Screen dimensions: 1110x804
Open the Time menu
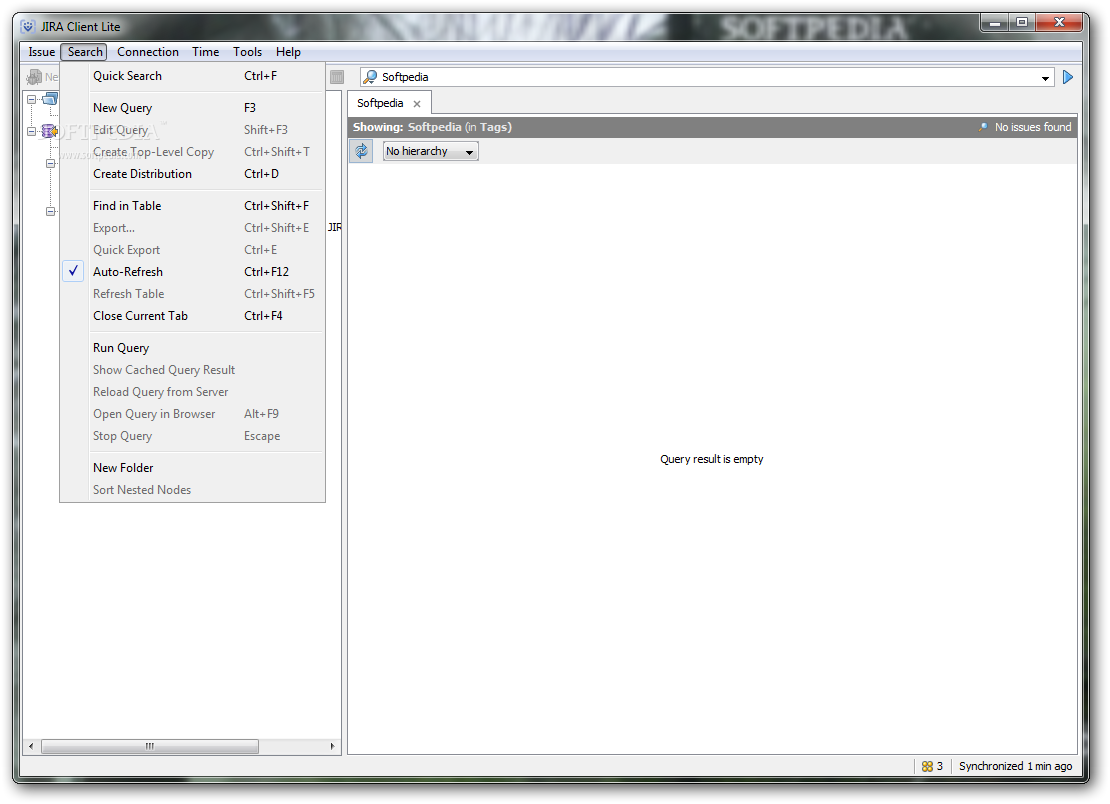click(x=205, y=52)
